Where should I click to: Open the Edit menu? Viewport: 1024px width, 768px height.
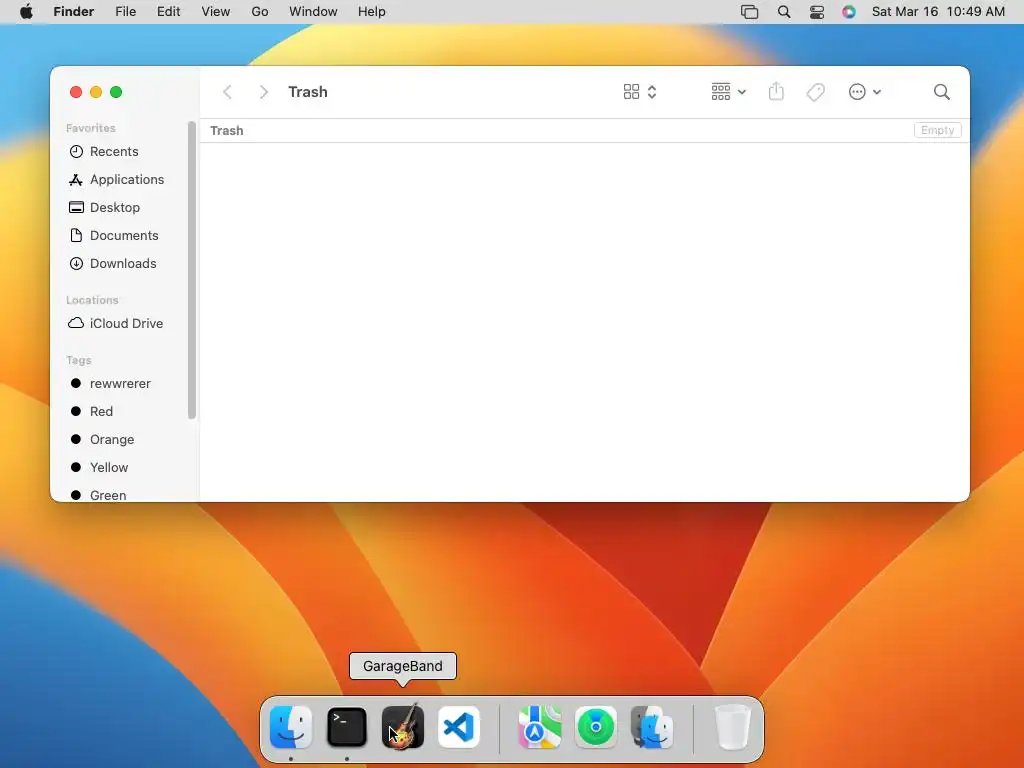tap(168, 12)
